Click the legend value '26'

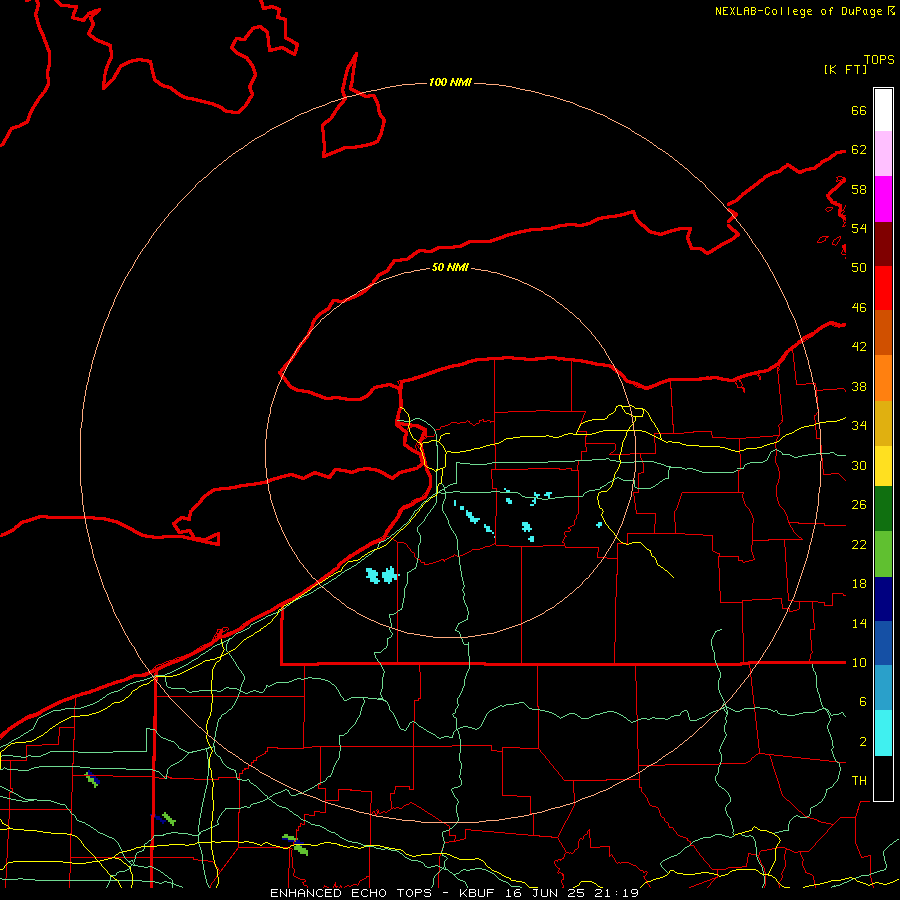[859, 505]
